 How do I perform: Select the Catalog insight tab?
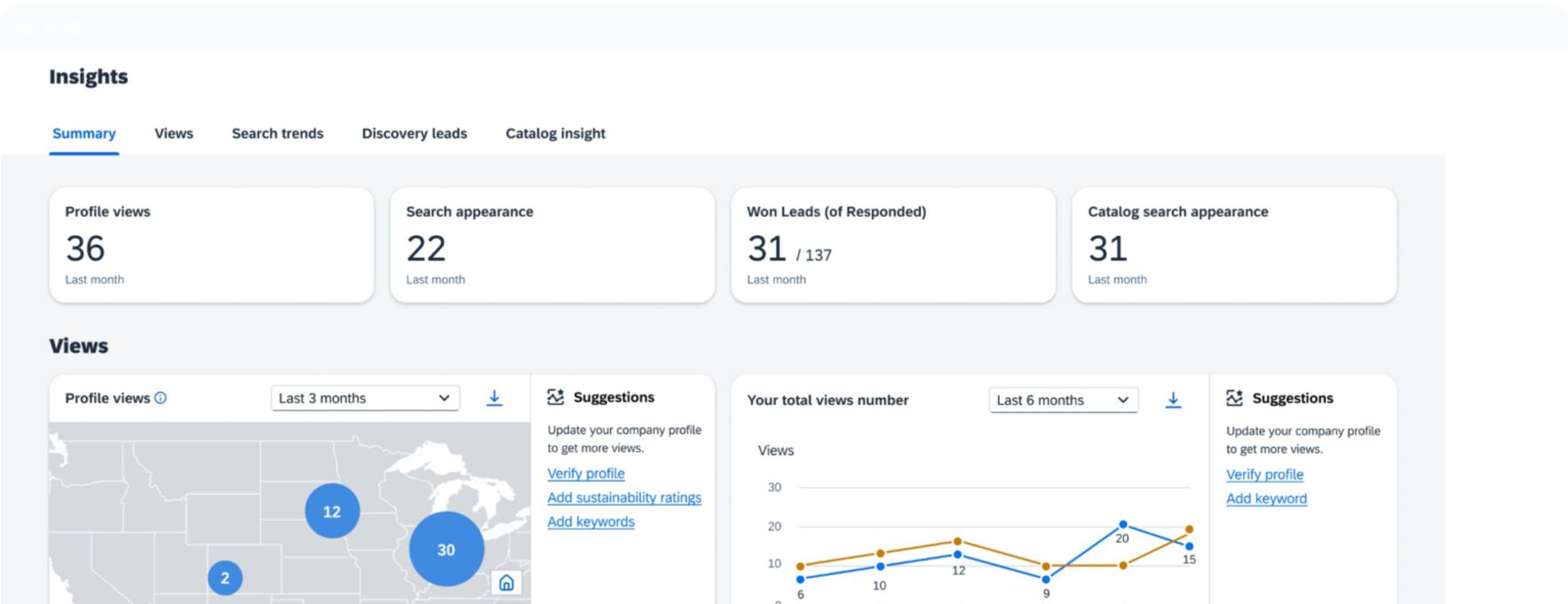pyautogui.click(x=555, y=133)
